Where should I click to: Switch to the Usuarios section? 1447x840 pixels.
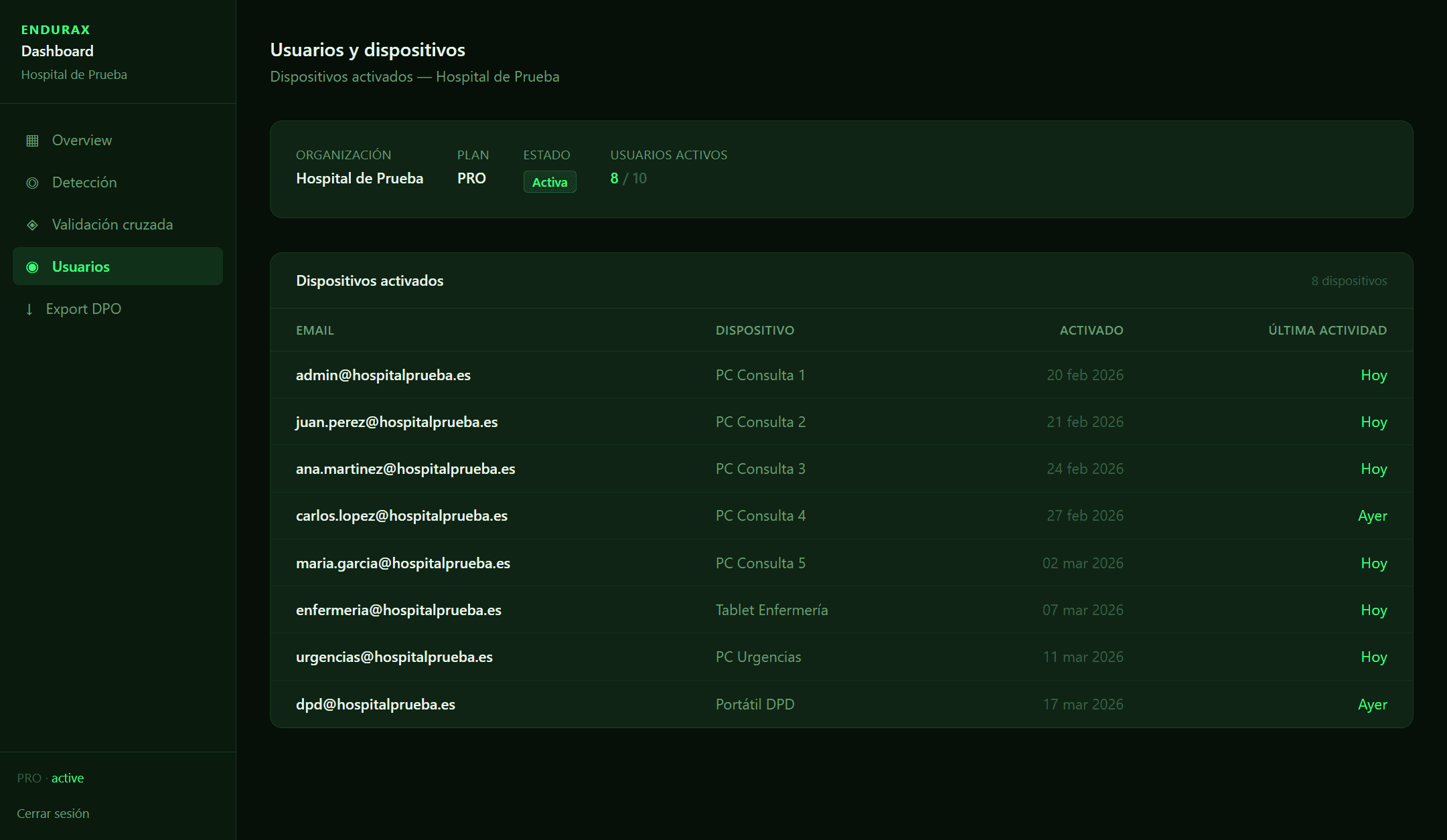pos(81,266)
